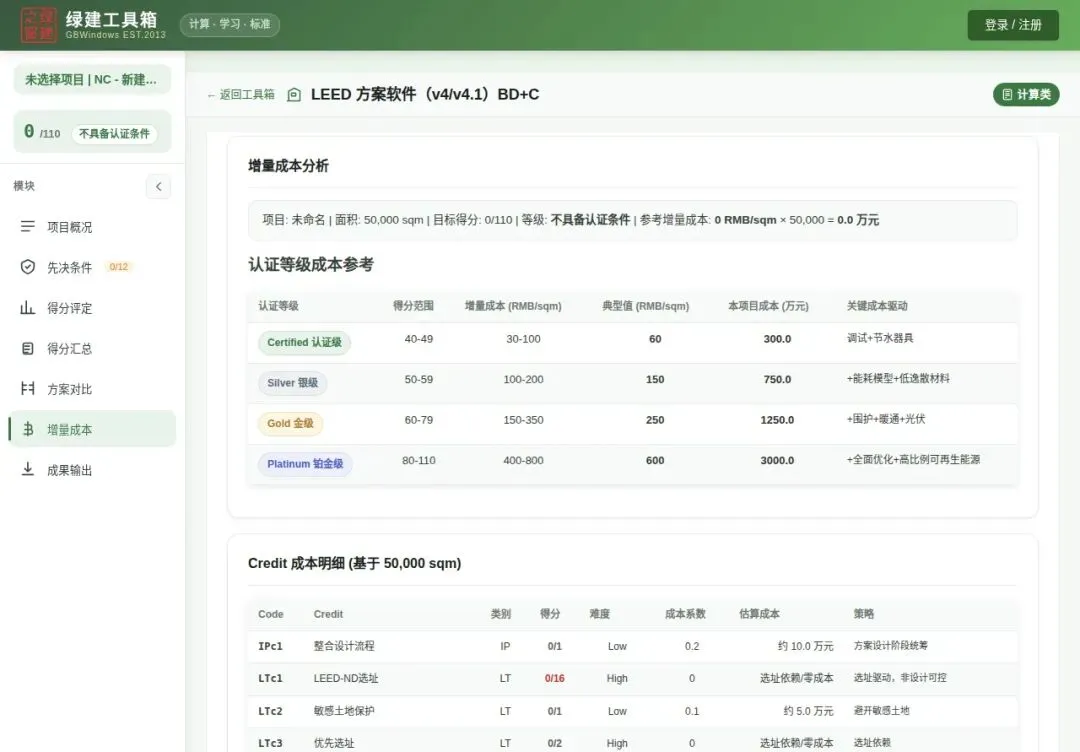The width and height of the screenshot is (1080, 752).
Task: Click the 登录 / 注册 button
Action: coord(1012,25)
